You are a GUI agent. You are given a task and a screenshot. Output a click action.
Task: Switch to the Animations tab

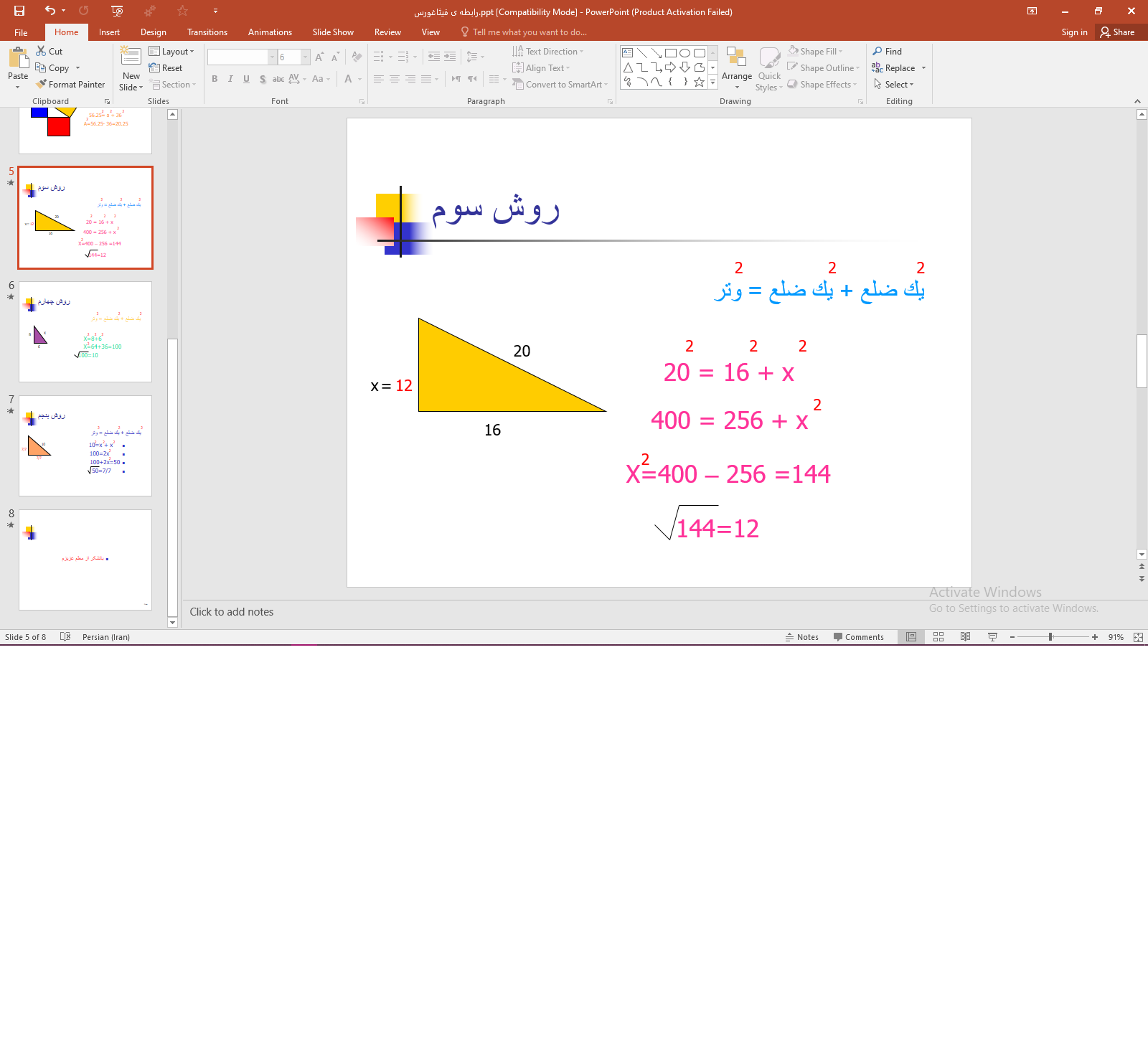[x=270, y=32]
